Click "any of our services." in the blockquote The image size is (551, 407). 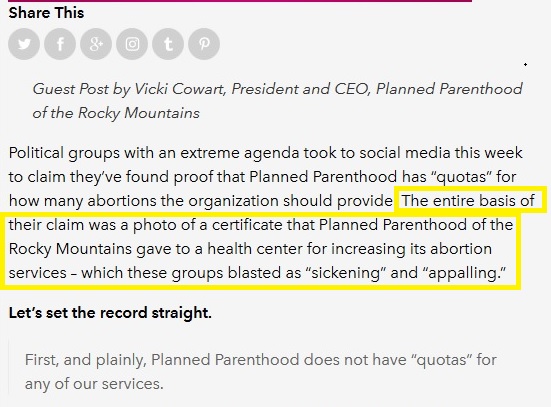[94, 384]
